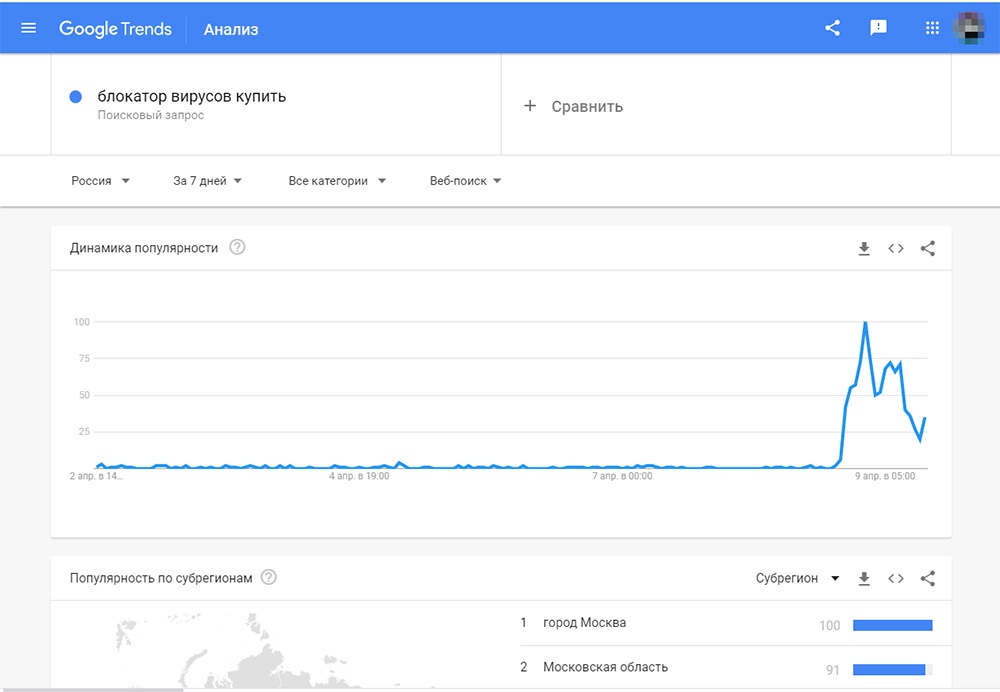
Task: Share the subregion popularity widget
Action: 928,578
